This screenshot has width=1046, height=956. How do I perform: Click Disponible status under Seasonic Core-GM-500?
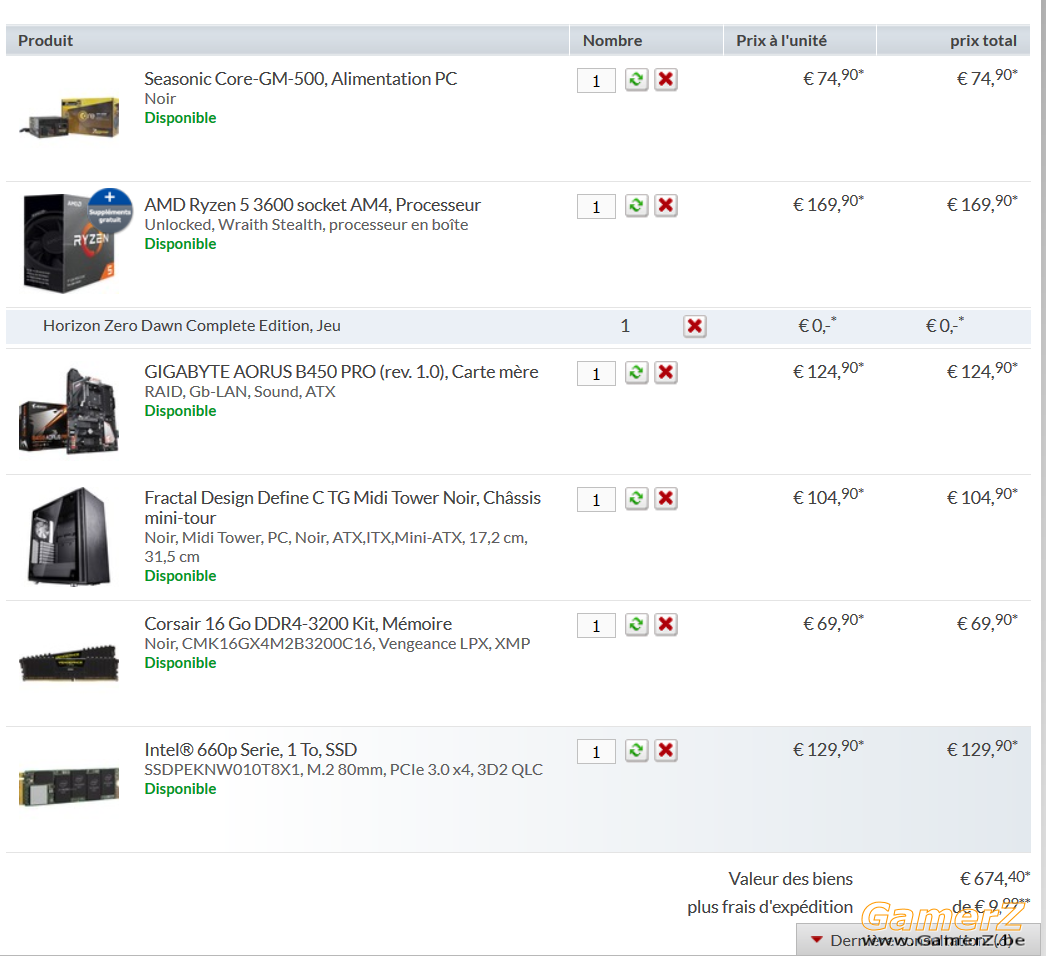181,118
